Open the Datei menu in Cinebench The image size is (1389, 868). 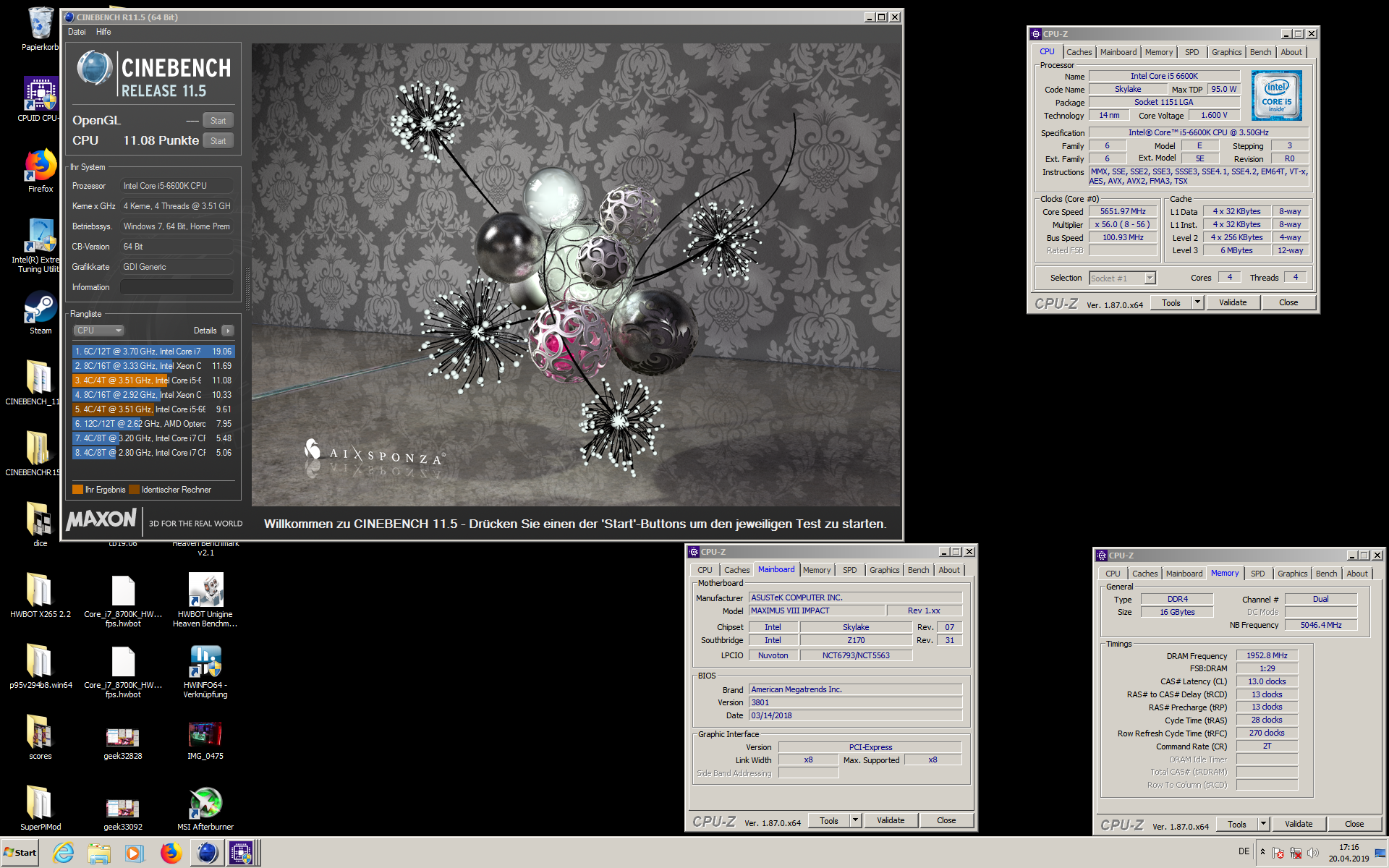pos(77,32)
